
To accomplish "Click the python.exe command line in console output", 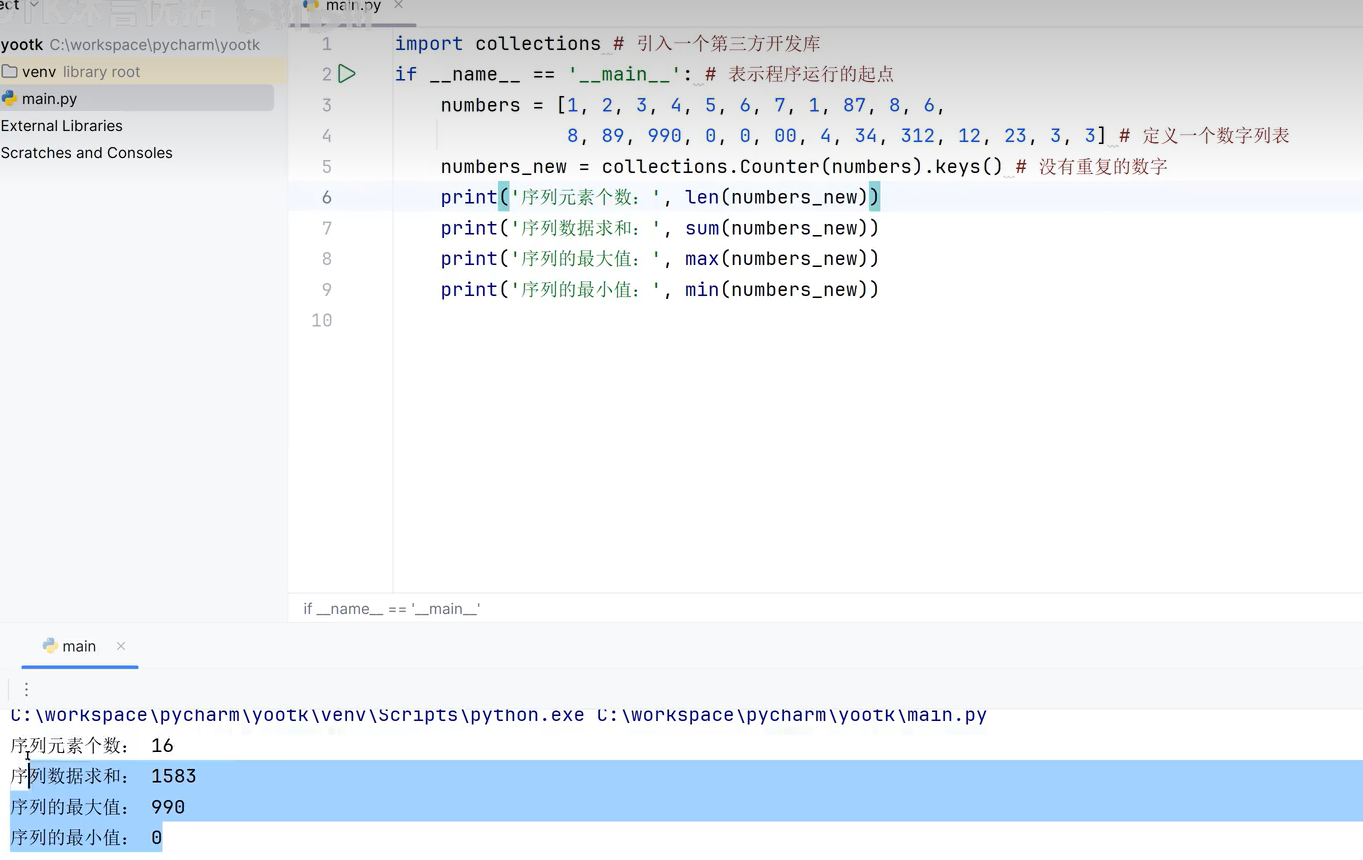I will (498, 715).
